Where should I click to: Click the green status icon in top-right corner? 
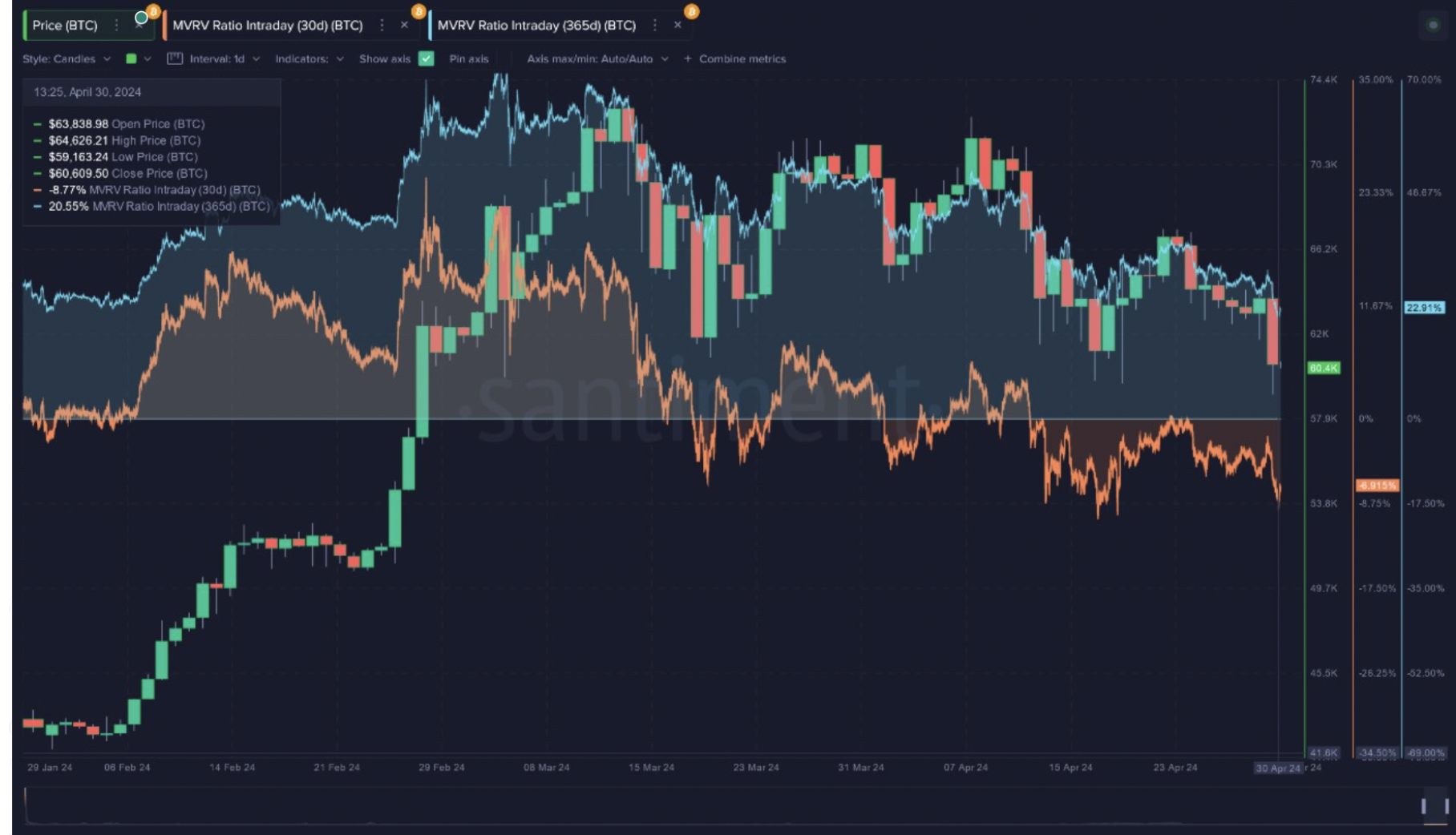click(x=1434, y=26)
